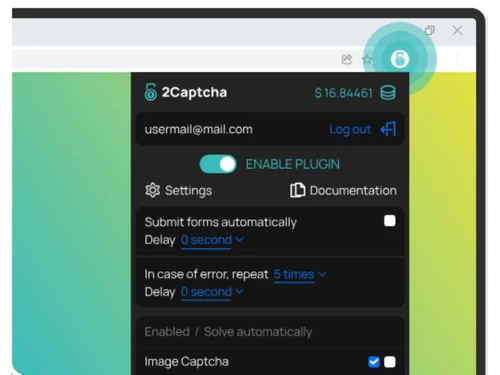The image size is (500, 375).
Task: Click the In case of error, repeat label
Action: [x=206, y=274]
